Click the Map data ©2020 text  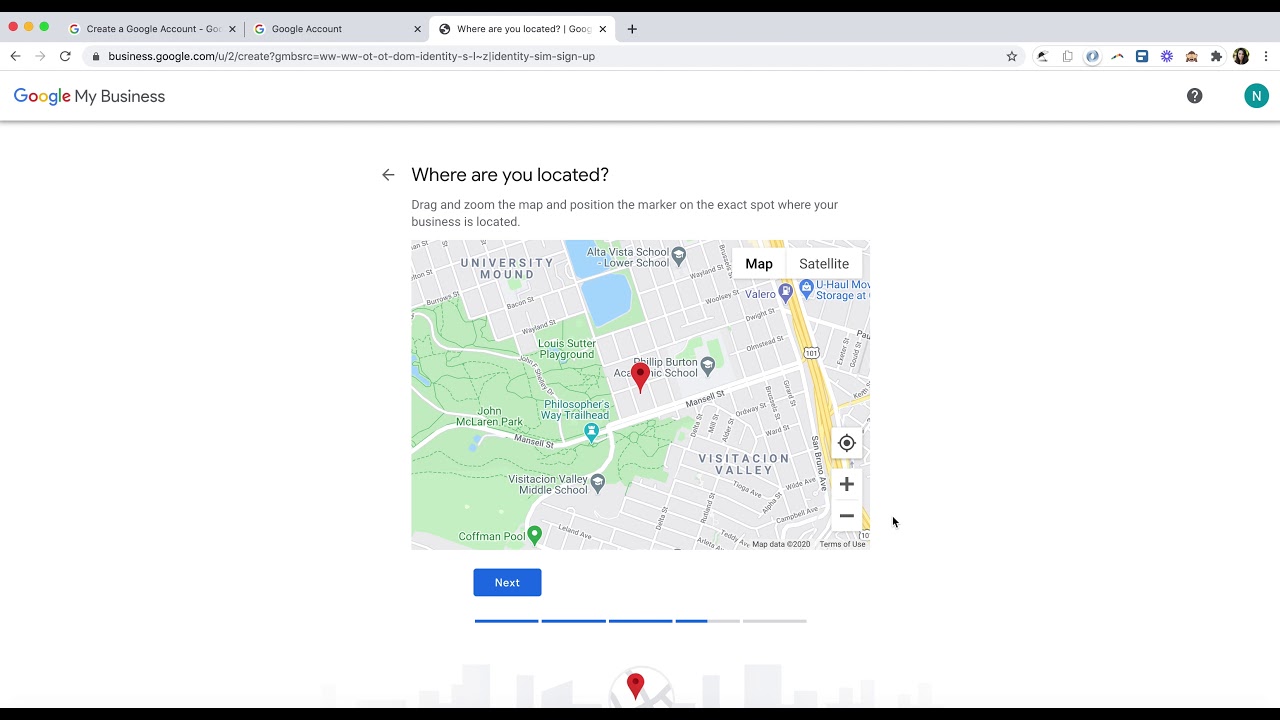pyautogui.click(x=781, y=544)
